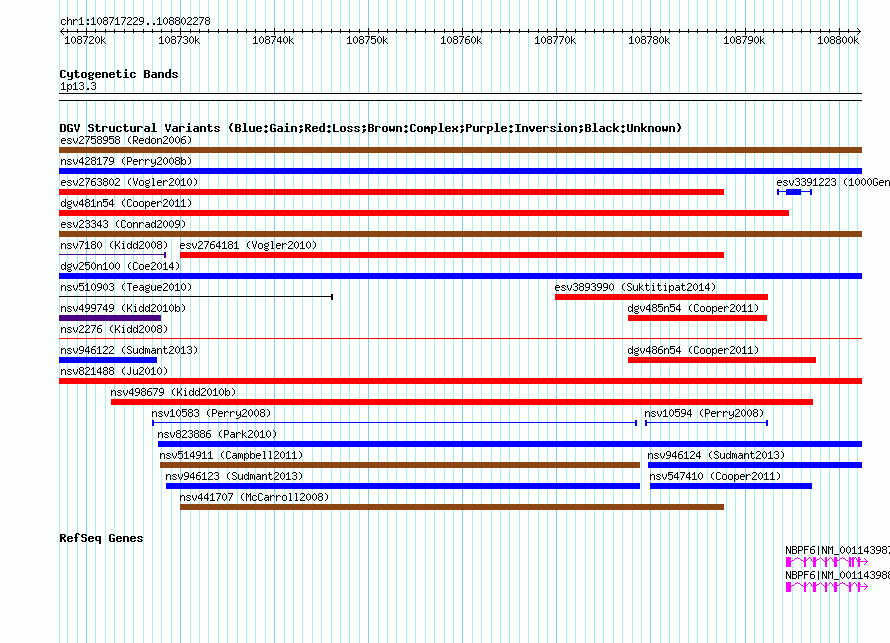890x643 pixels.
Task: Select the red esv2763802 loss bar
Action: click(392, 192)
